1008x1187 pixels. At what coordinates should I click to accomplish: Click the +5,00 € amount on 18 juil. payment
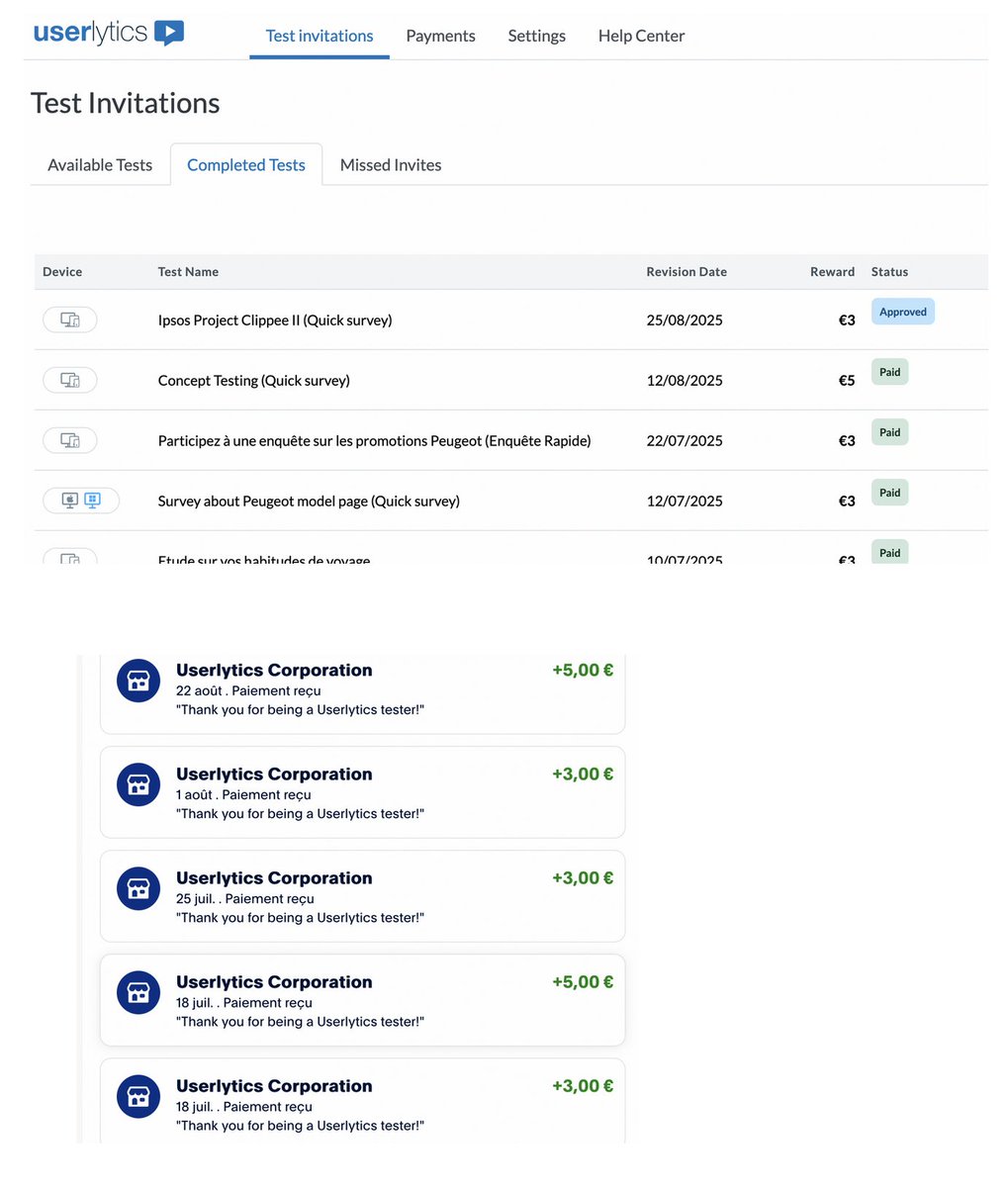click(x=583, y=981)
